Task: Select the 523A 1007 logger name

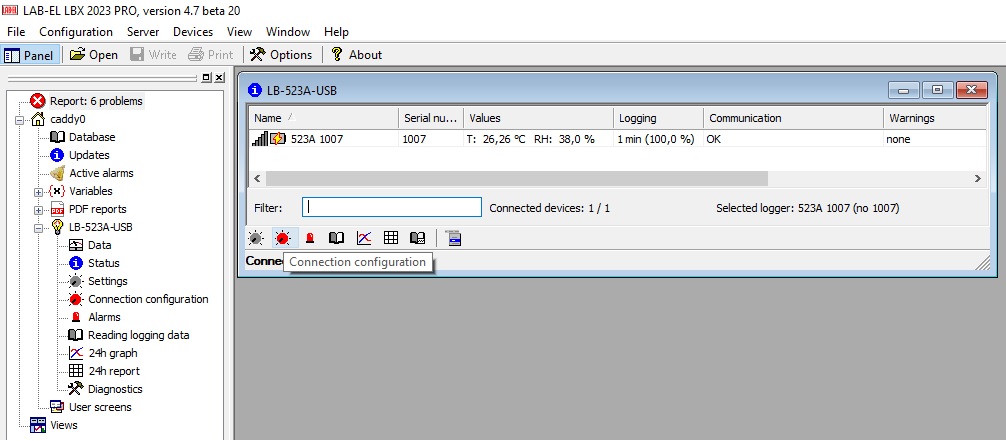Action: [x=316, y=139]
